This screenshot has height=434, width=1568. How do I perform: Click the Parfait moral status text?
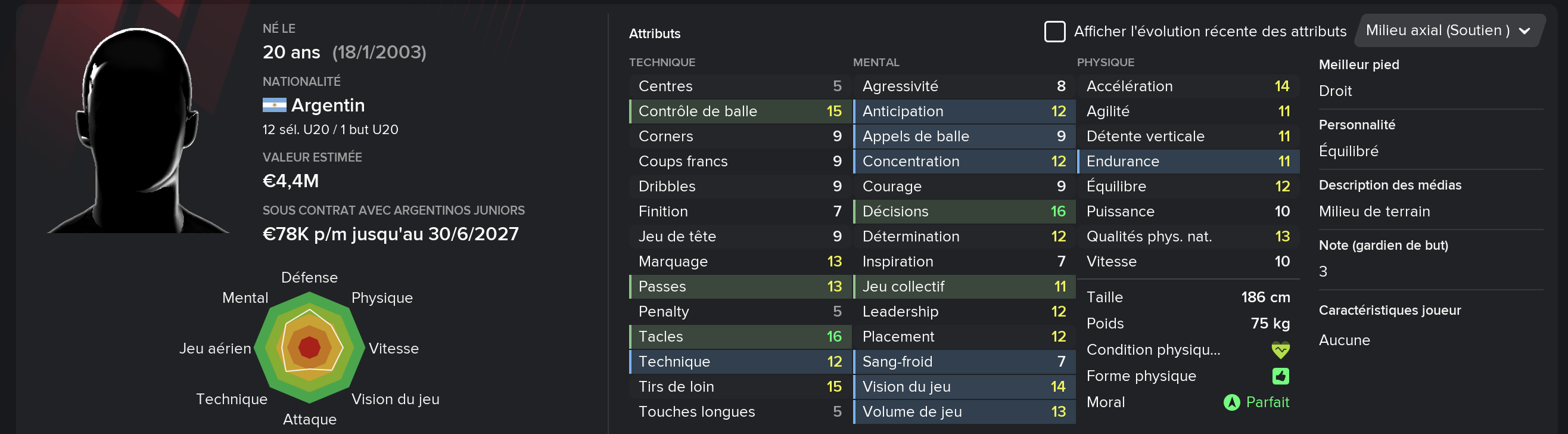pos(1267,402)
